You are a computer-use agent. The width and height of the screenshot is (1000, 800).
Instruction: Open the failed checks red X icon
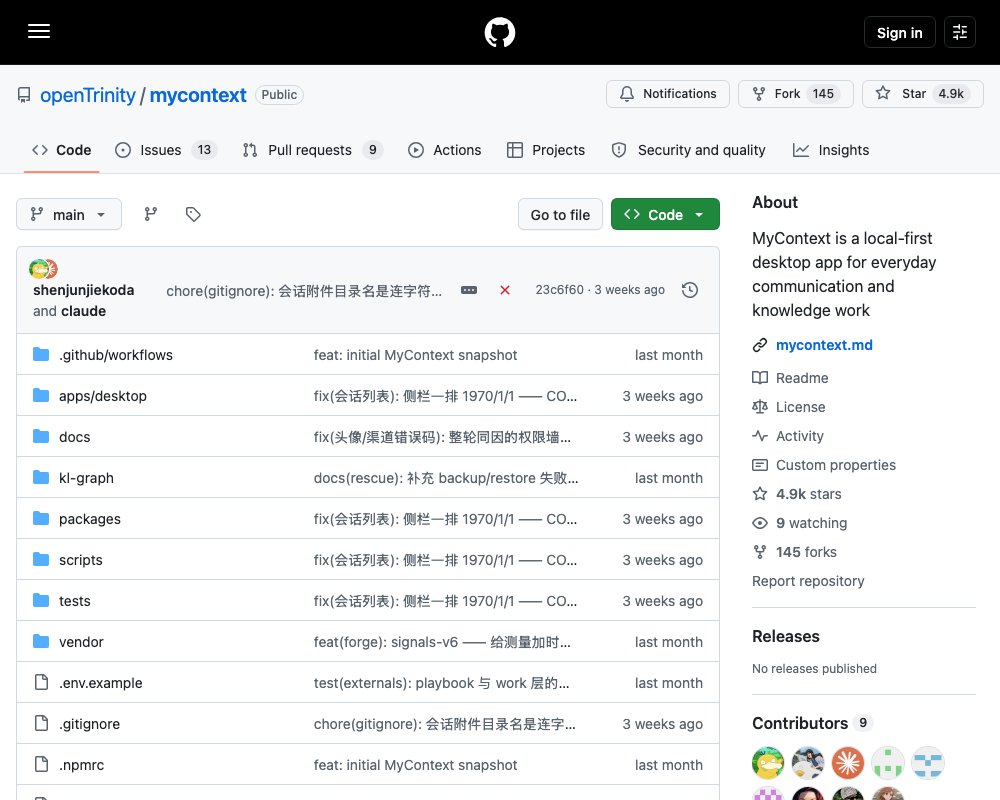pyautogui.click(x=505, y=290)
